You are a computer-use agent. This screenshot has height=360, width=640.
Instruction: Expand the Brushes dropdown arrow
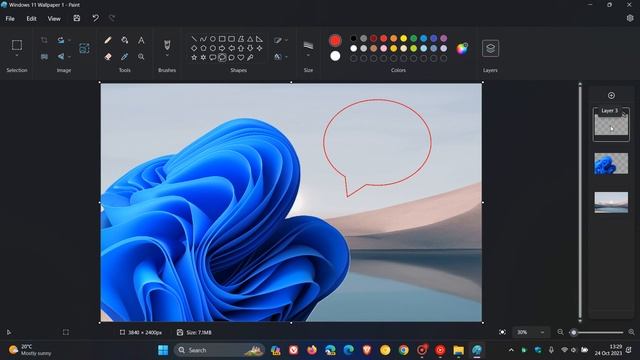tap(167, 56)
